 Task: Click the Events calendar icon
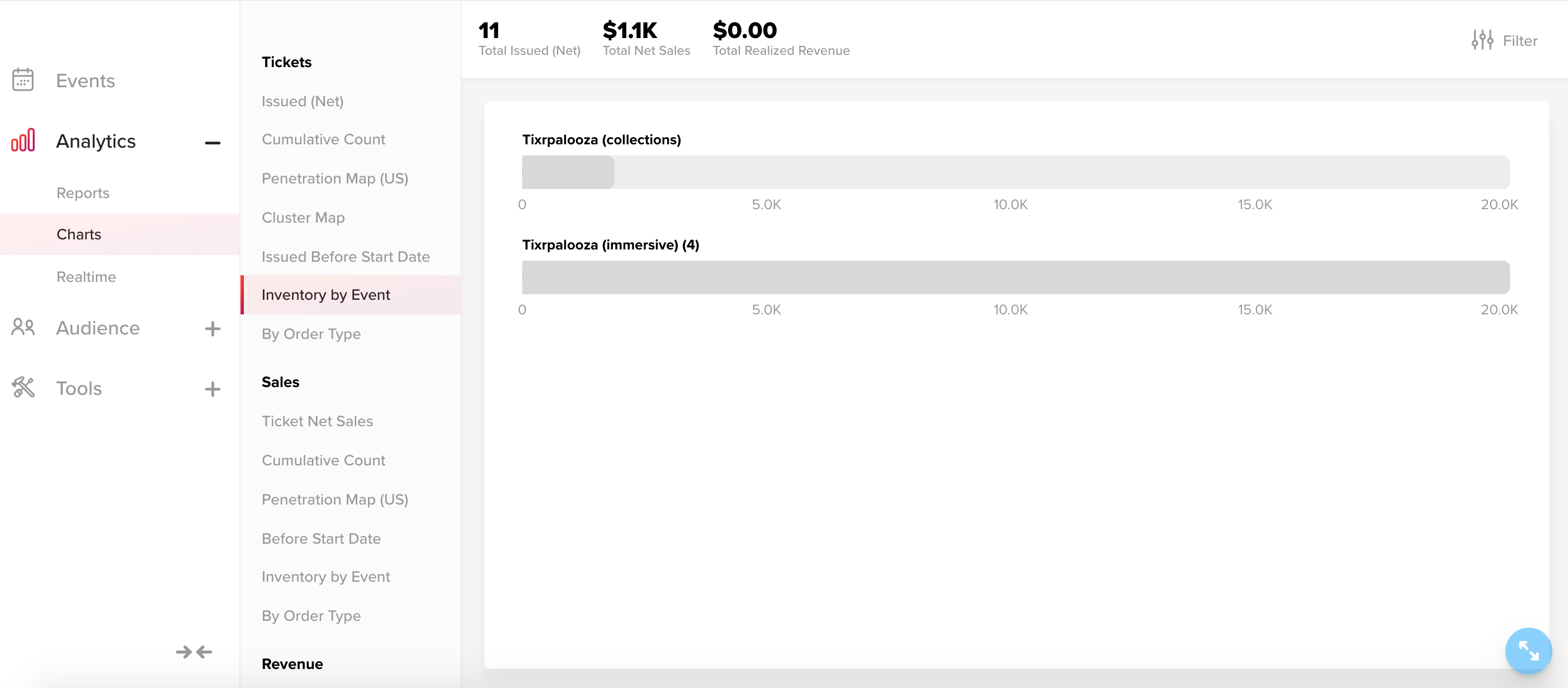coord(23,80)
